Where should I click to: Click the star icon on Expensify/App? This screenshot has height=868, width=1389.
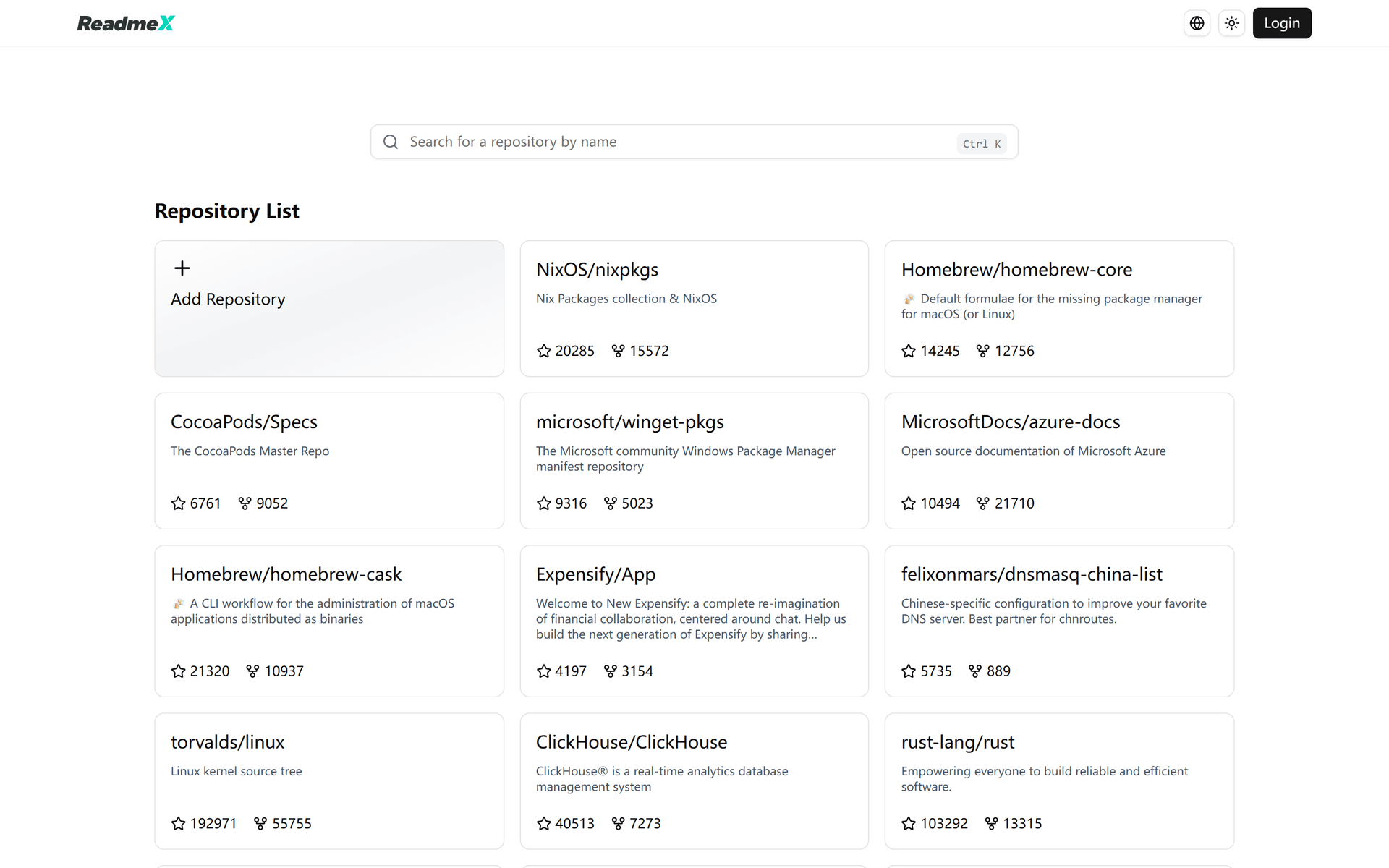pos(544,671)
